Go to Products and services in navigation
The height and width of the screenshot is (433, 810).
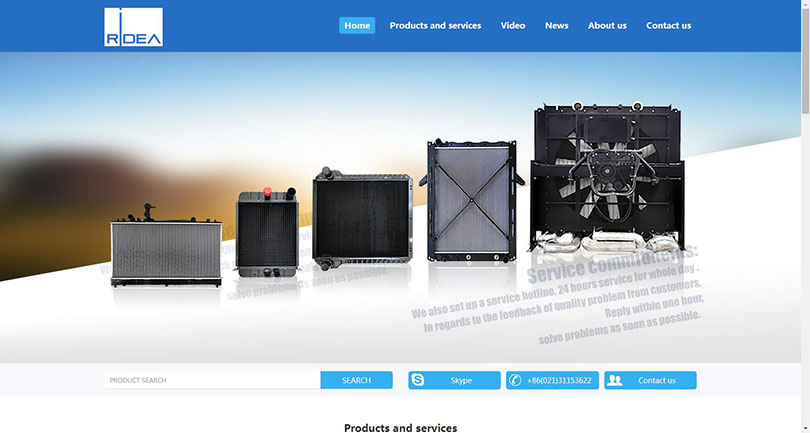(435, 25)
